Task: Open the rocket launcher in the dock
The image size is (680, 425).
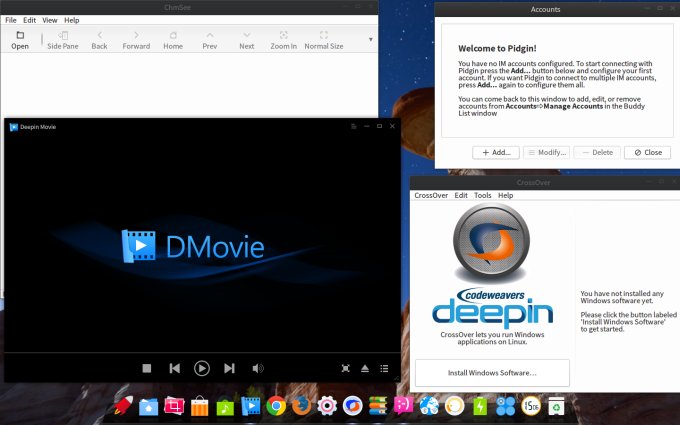Action: tap(123, 406)
